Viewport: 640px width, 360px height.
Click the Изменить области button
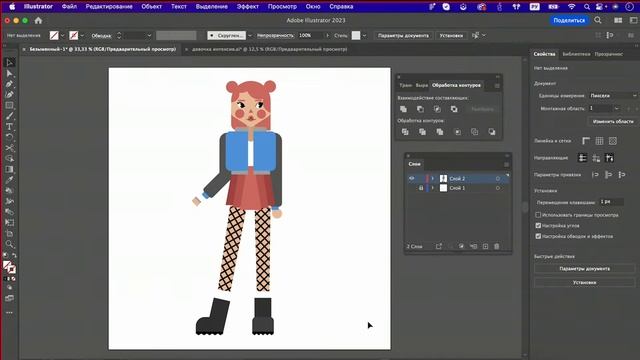click(613, 122)
